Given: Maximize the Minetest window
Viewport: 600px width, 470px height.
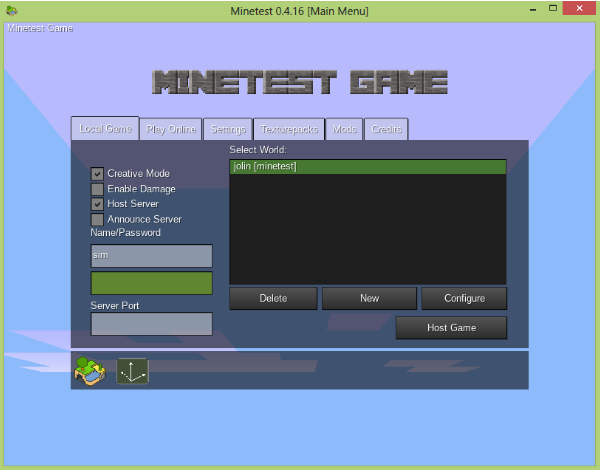Looking at the screenshot, I should [553, 8].
